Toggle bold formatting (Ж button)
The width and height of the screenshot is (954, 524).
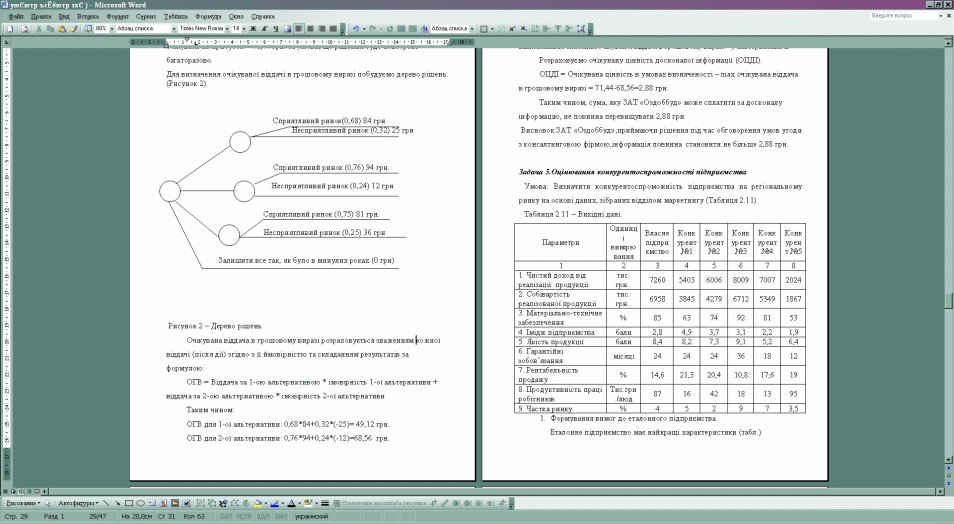(253, 29)
